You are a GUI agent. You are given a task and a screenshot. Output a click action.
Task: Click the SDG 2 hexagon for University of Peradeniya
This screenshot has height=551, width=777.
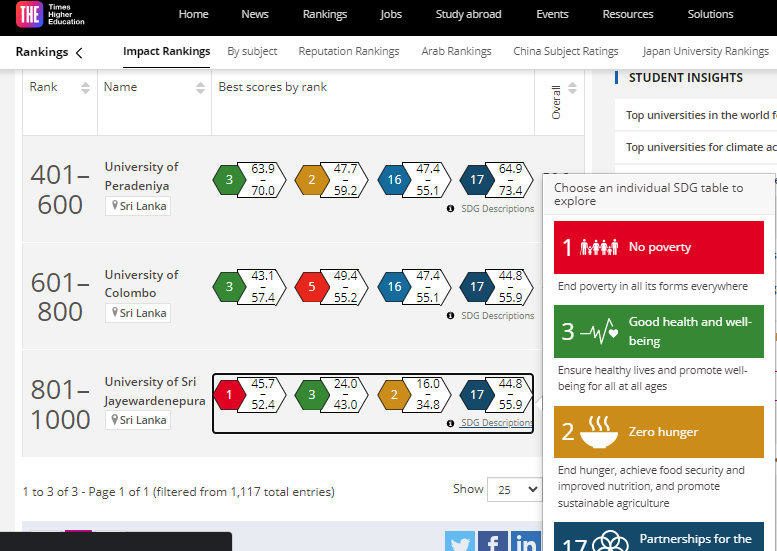coord(311,179)
